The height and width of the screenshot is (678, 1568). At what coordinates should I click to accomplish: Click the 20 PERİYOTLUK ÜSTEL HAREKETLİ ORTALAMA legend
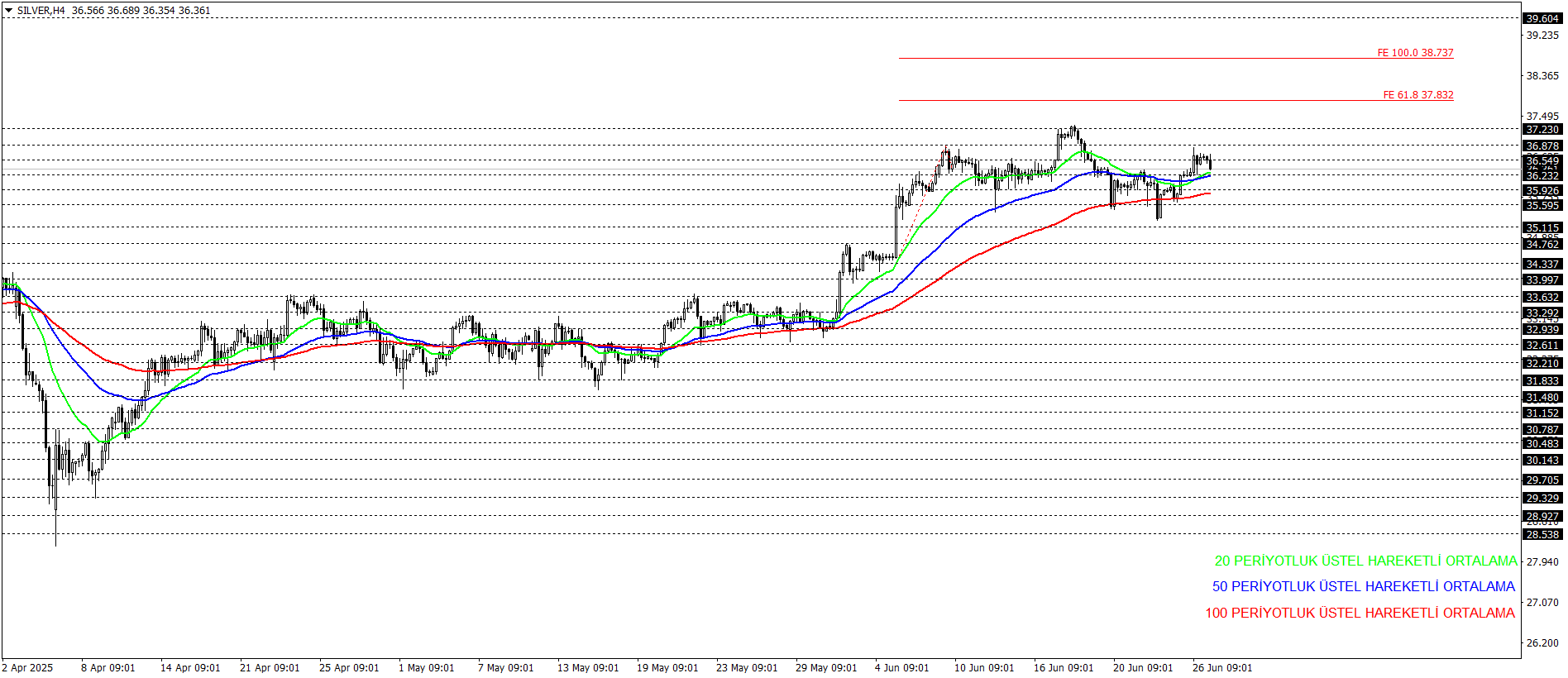tap(1365, 561)
